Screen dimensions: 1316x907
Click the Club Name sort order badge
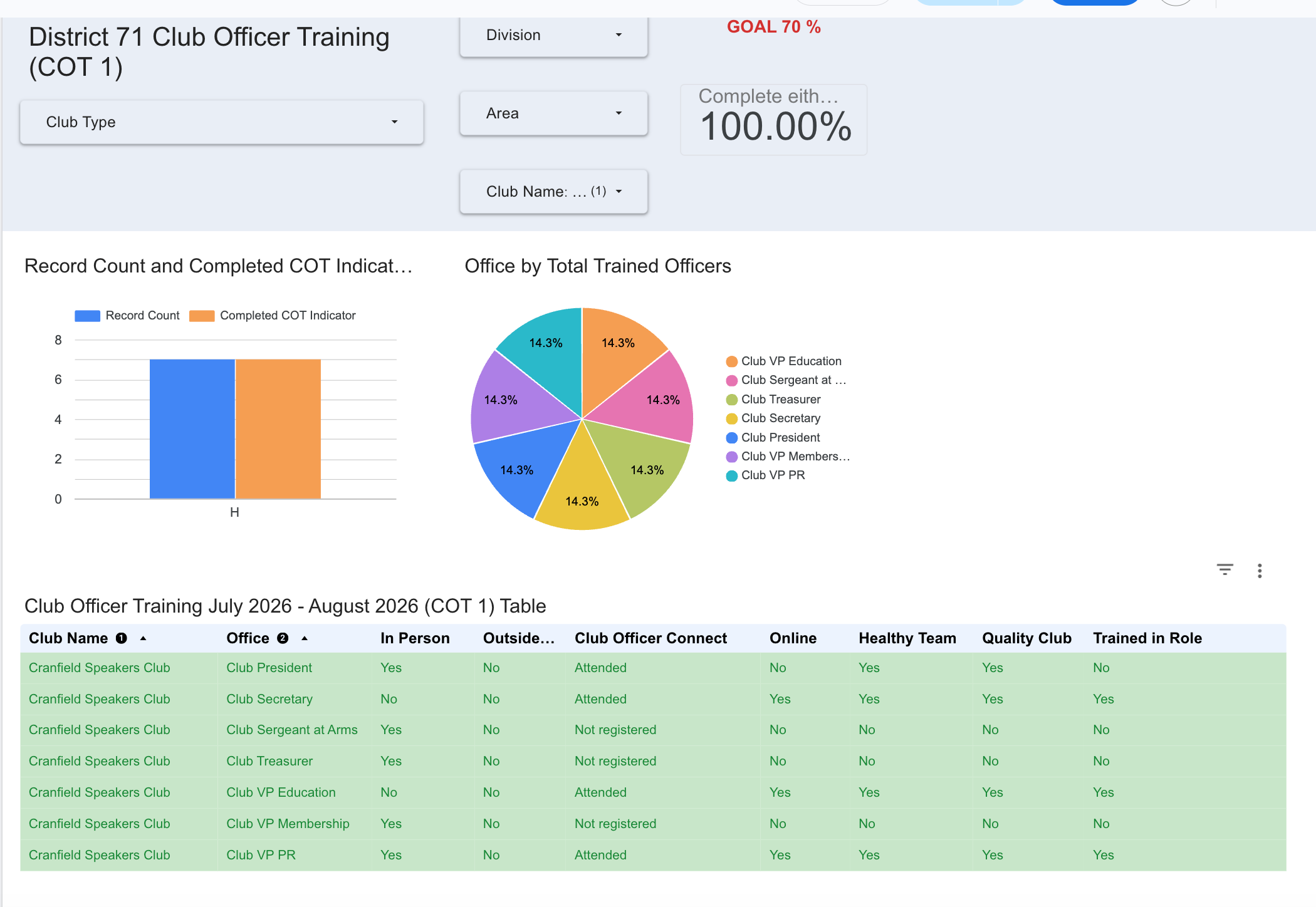(x=122, y=638)
